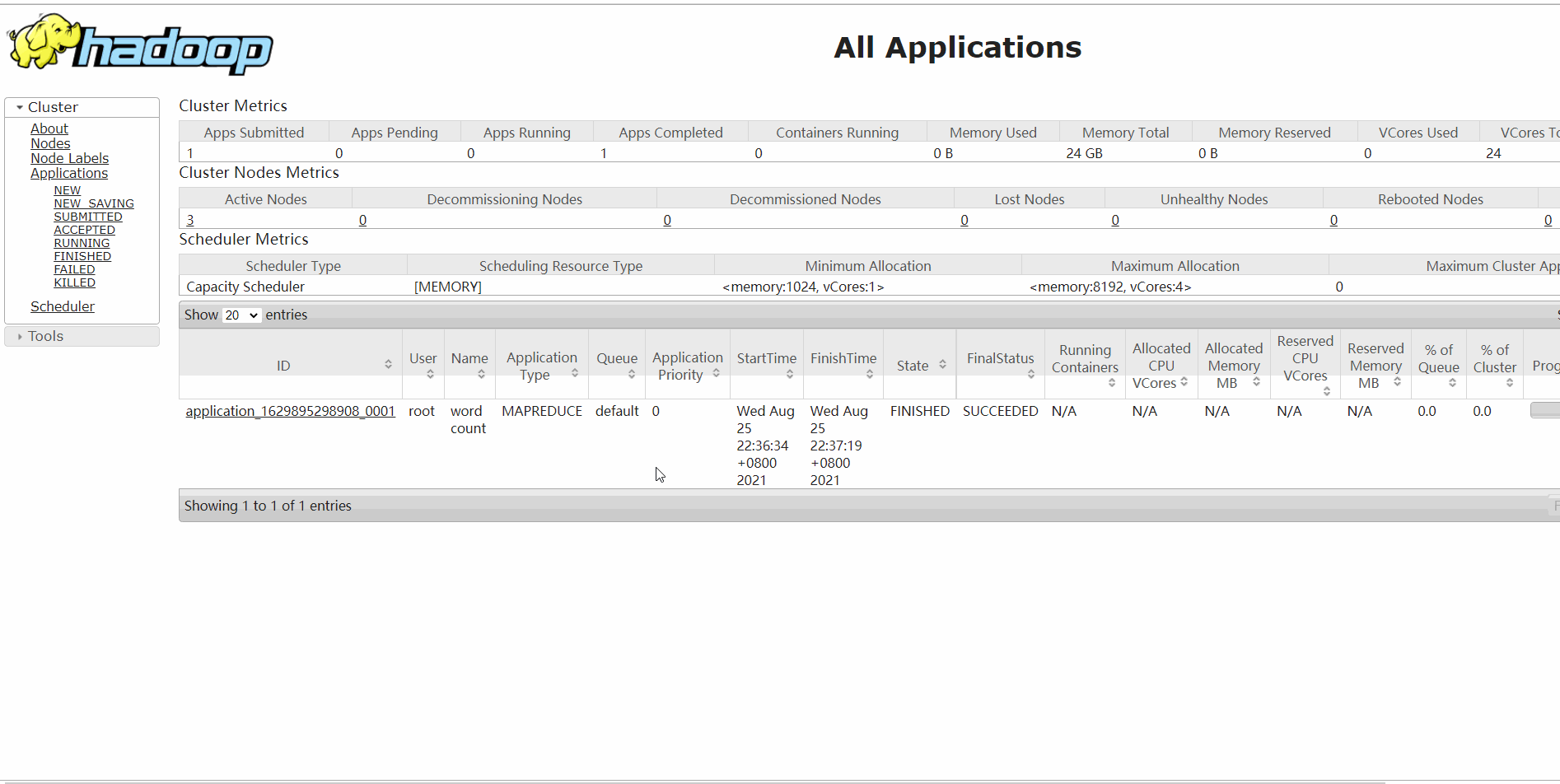Viewport: 1560px width, 784px height.
Task: Sort by FinalStatus column arrows
Action: click(x=1031, y=374)
